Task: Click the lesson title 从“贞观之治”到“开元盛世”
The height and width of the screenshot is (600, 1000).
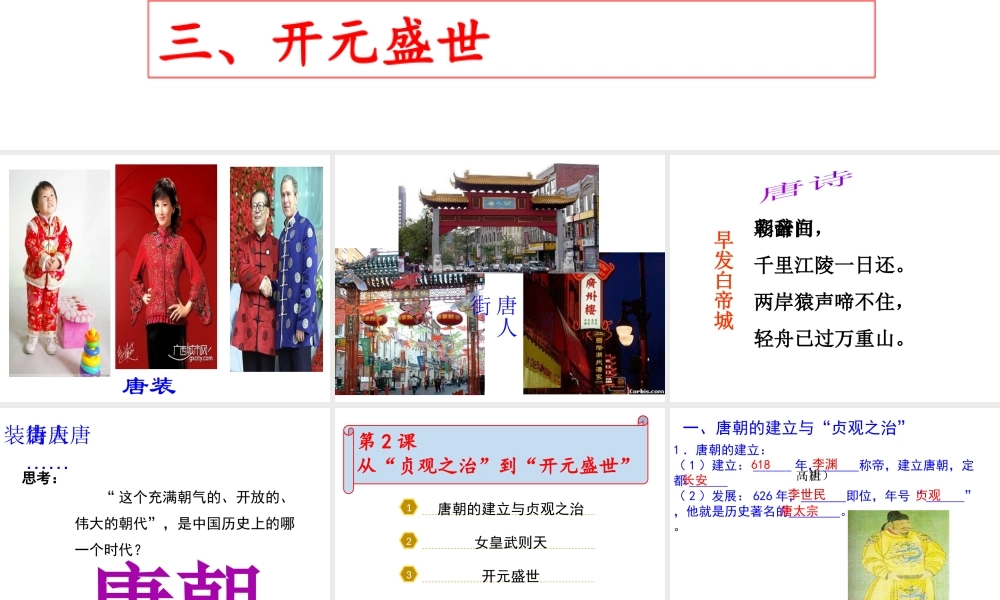Action: click(494, 465)
